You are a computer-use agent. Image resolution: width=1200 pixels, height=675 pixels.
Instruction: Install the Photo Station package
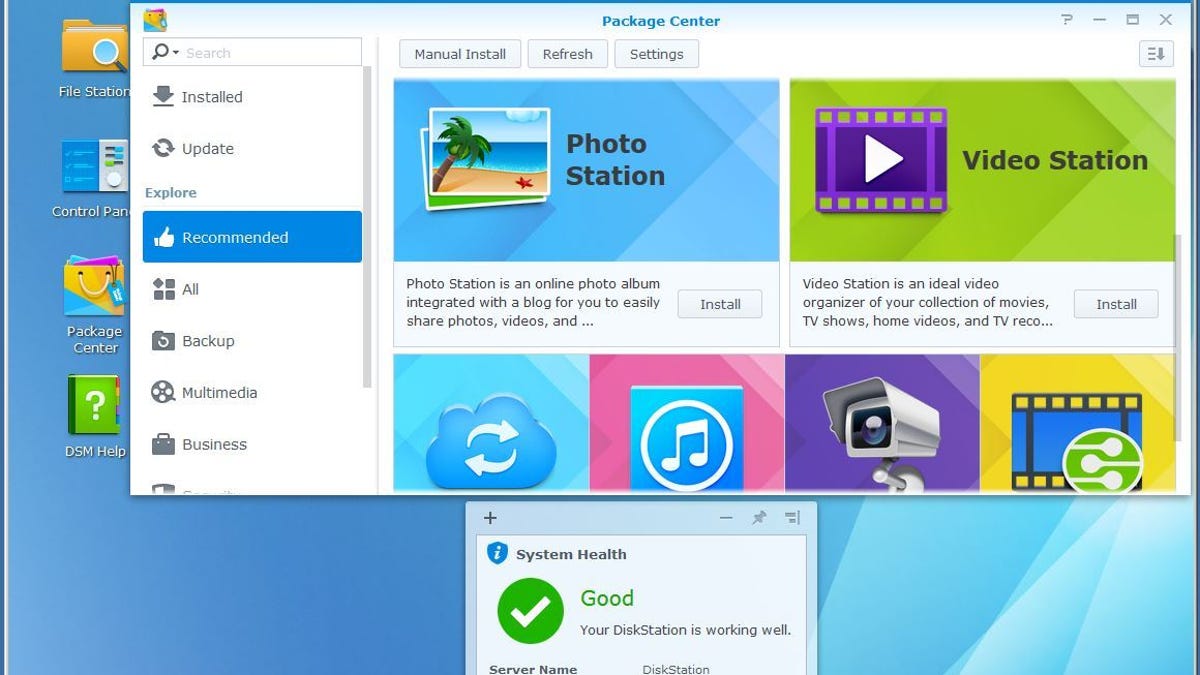point(719,304)
